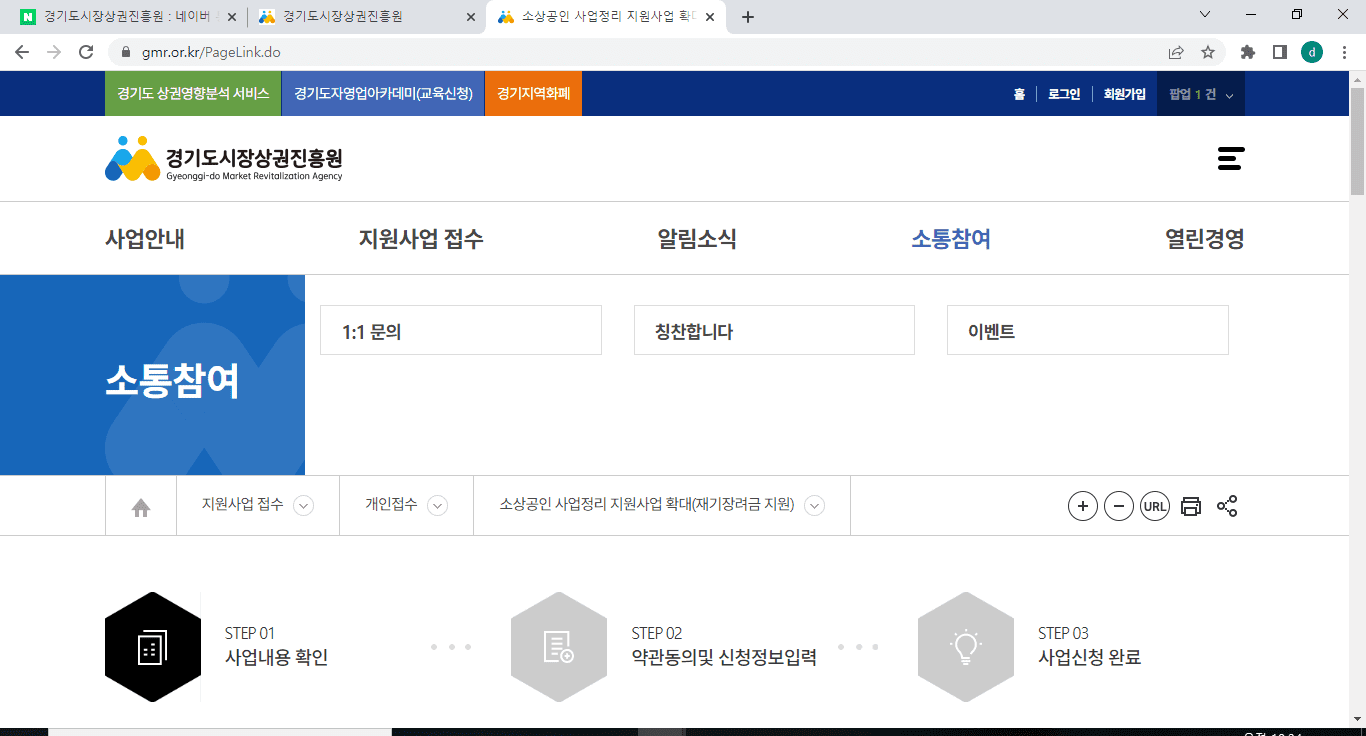
Task: Click the 경기도시장상권진흥원 logo
Action: 224,159
